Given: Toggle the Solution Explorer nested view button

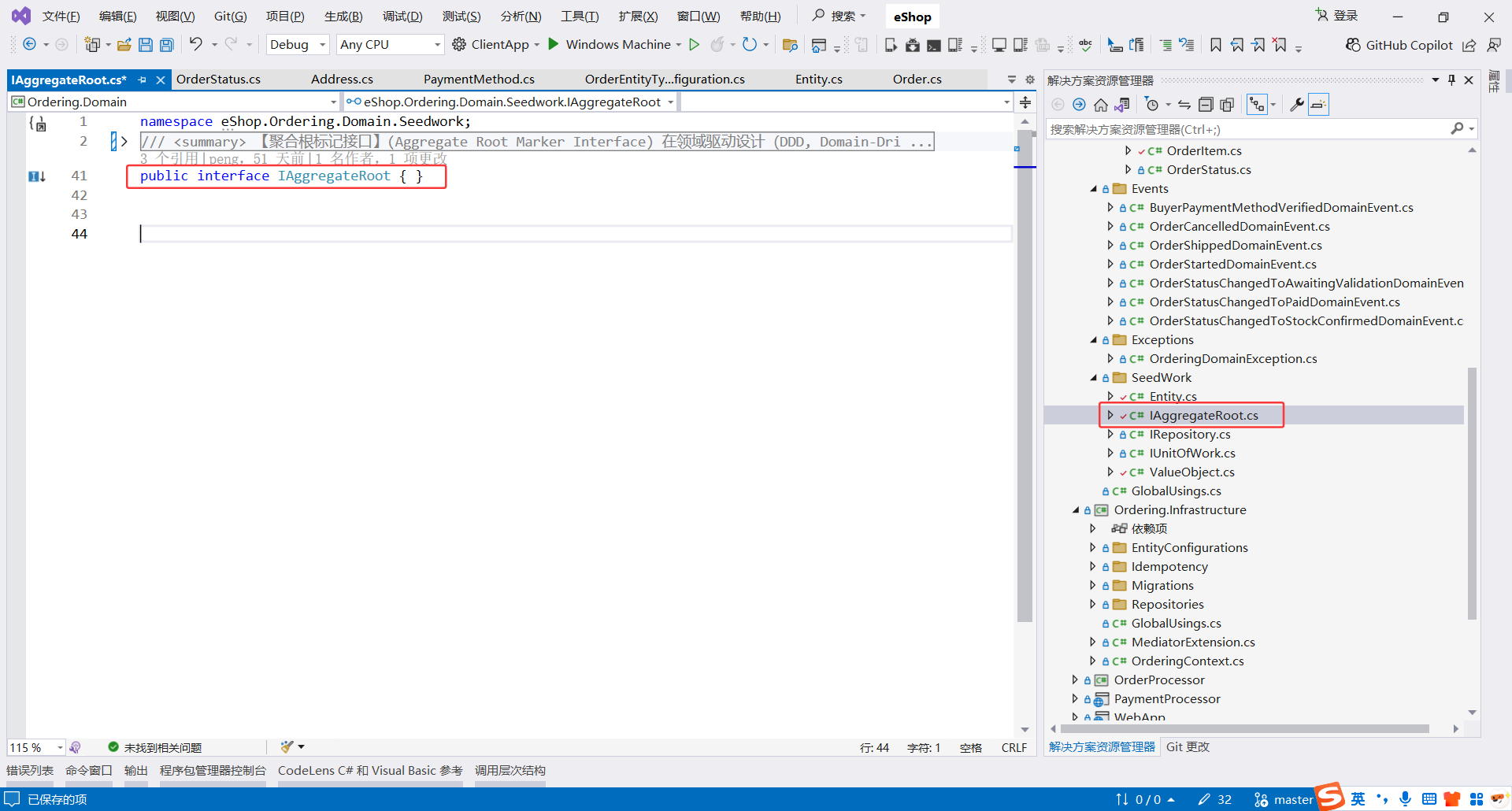Looking at the screenshot, I should click(1258, 105).
